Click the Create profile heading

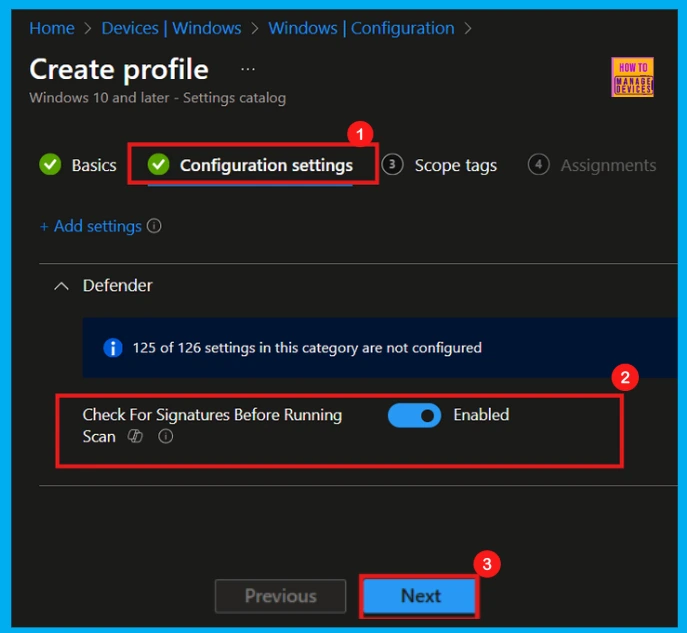coord(119,70)
